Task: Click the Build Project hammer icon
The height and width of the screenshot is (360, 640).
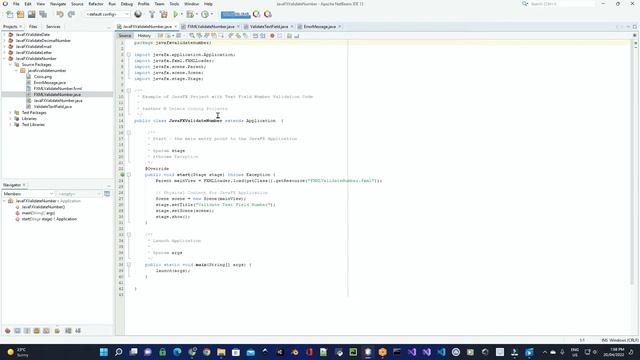Action: pos(152,14)
